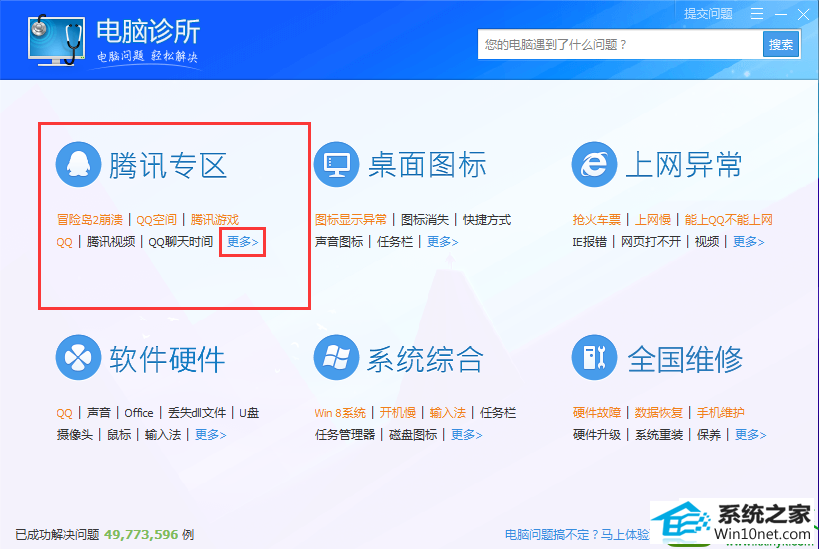Click the 软件硬件 clover icon
Viewport: 819px width, 549px height.
78,358
